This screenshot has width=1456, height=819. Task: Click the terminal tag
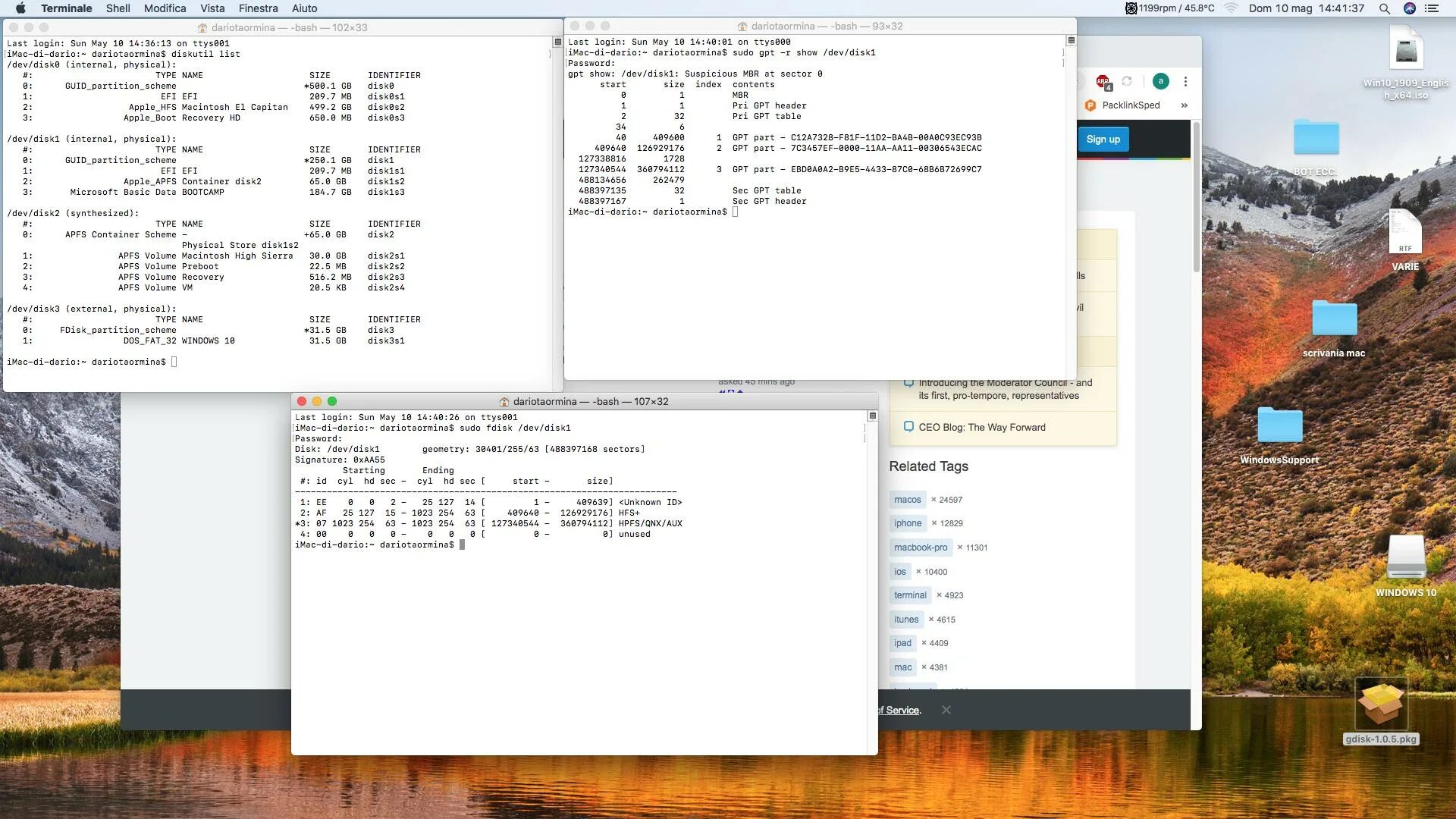(909, 595)
